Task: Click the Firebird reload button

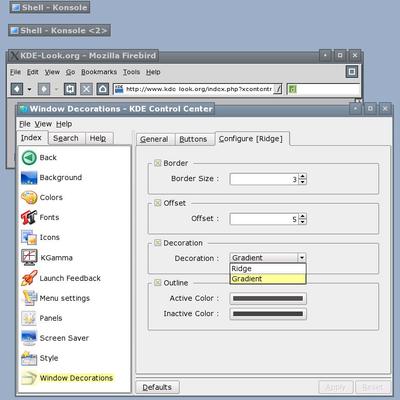Action: coord(70,89)
